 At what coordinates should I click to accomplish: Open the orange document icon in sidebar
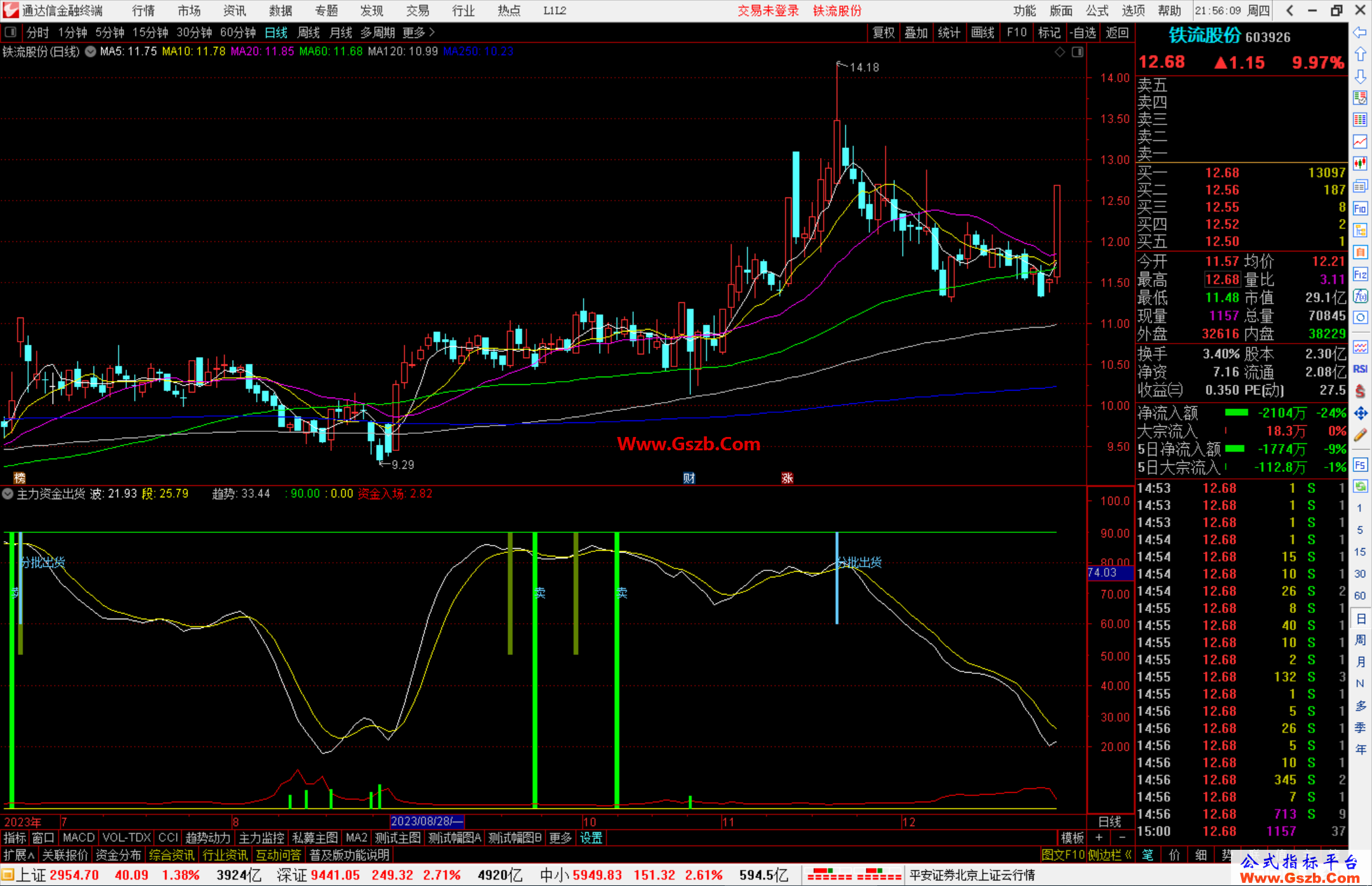point(1360,252)
